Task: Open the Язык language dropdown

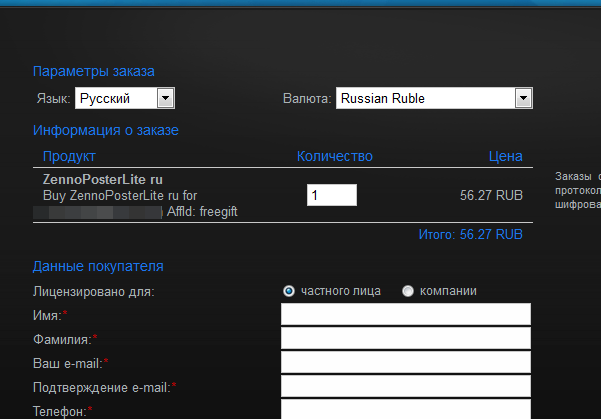Action: coord(125,98)
